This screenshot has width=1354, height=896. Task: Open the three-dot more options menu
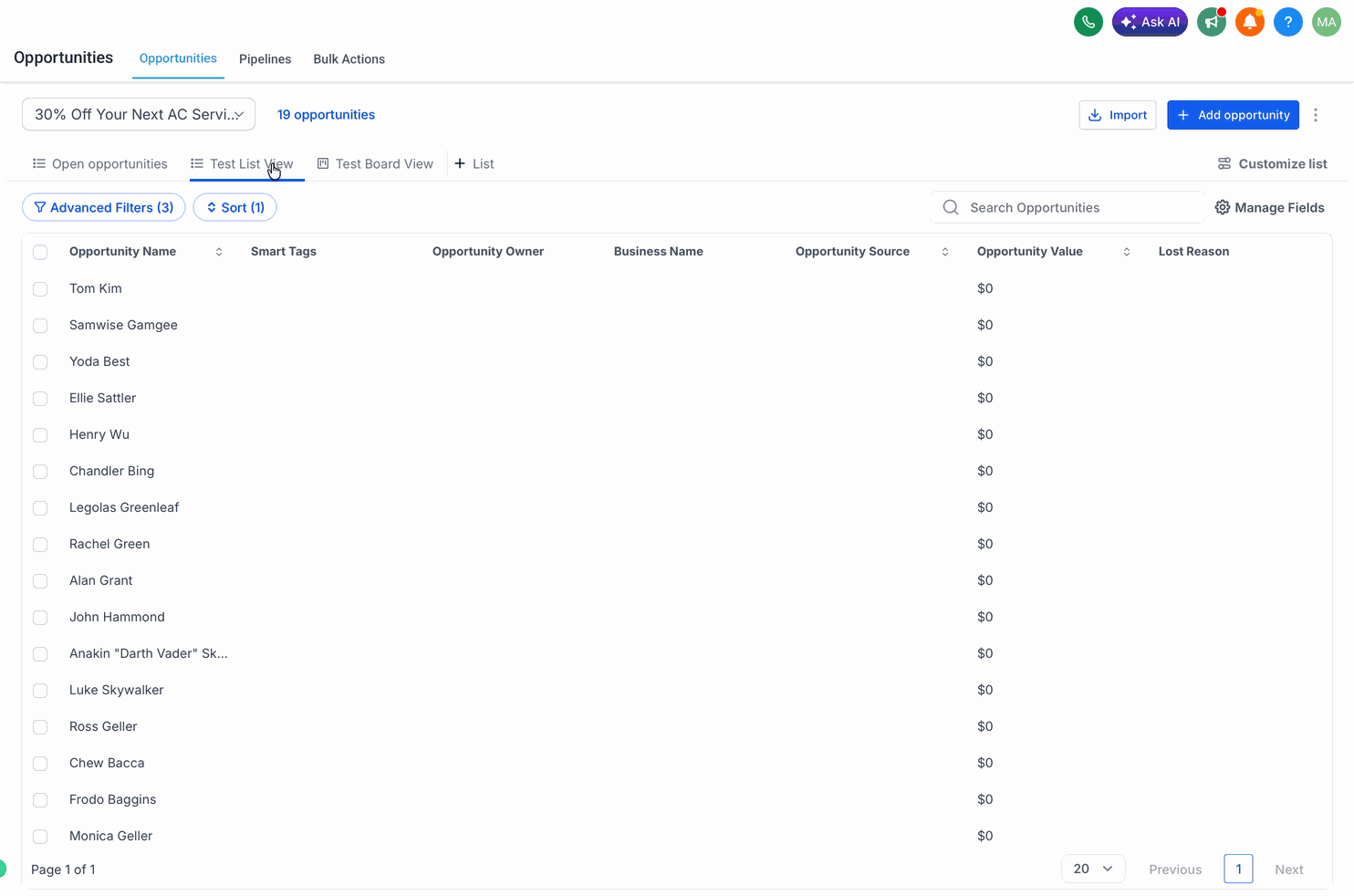click(1316, 115)
